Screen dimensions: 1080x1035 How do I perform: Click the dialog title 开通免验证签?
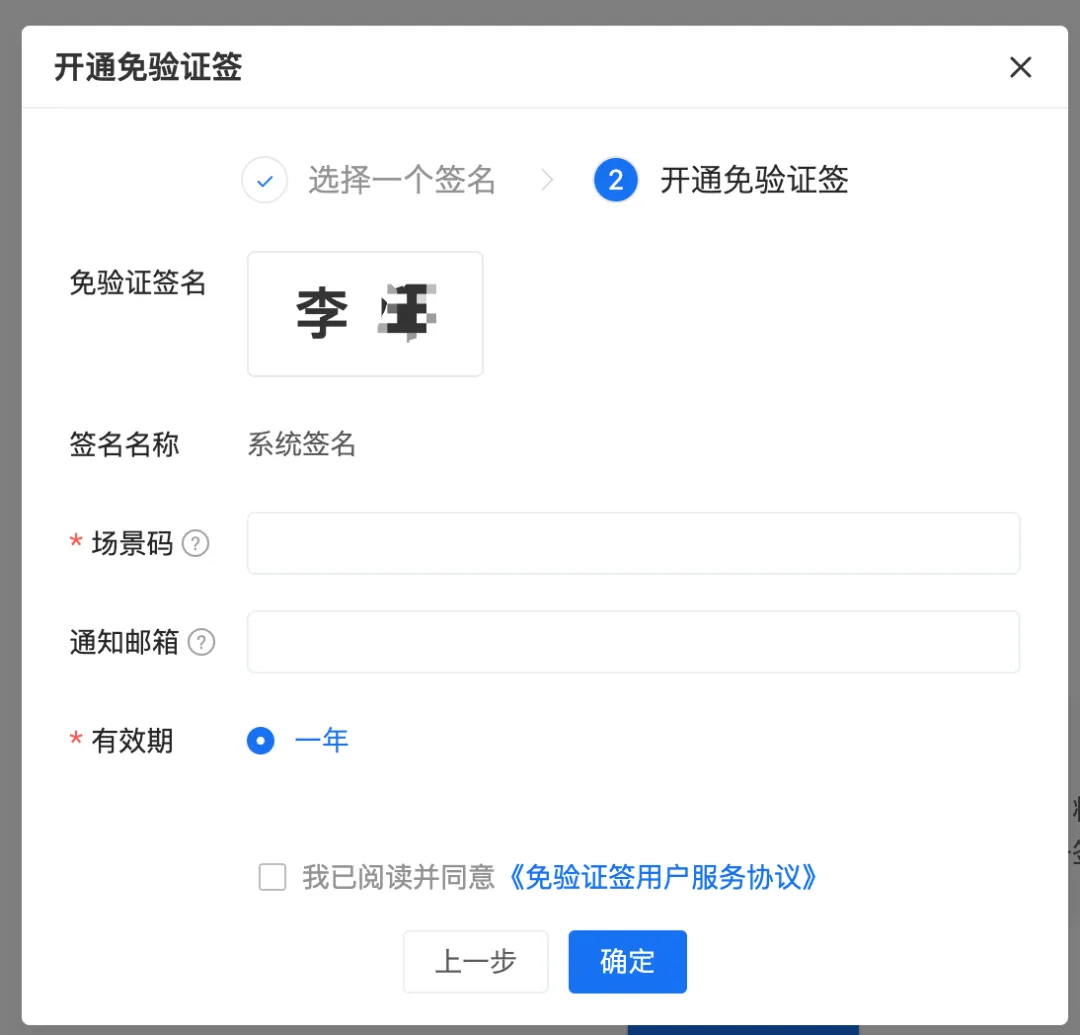click(x=148, y=68)
